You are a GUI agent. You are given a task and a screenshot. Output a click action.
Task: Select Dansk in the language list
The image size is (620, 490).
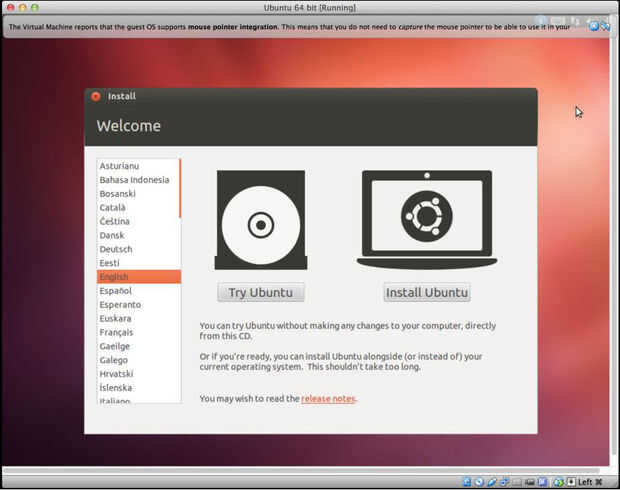tap(138, 235)
